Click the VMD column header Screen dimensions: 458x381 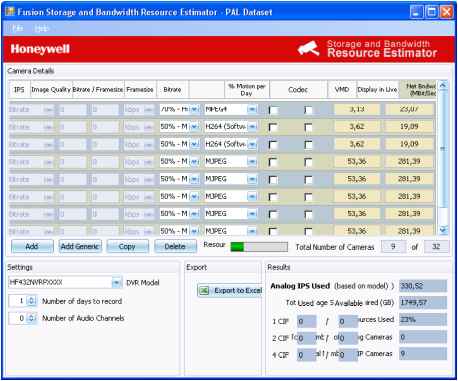coord(342,89)
